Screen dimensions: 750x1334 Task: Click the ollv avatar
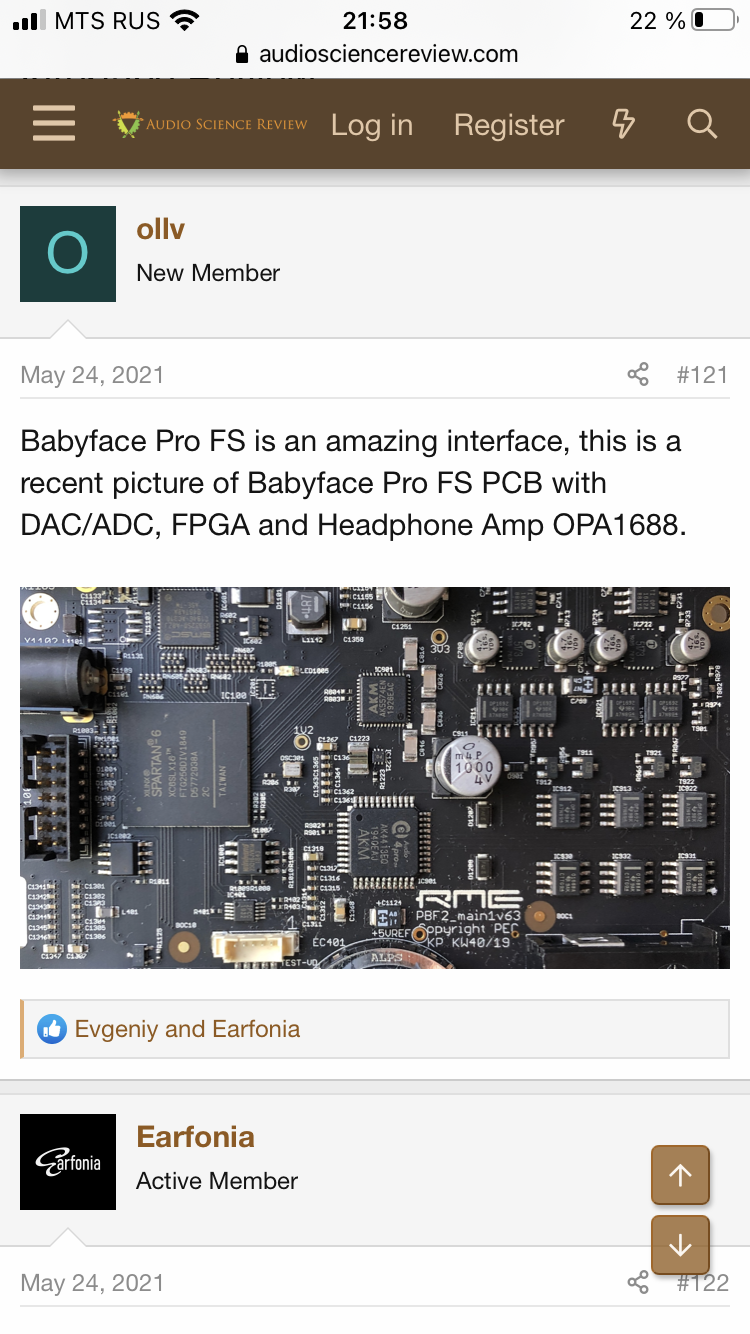[x=68, y=254]
